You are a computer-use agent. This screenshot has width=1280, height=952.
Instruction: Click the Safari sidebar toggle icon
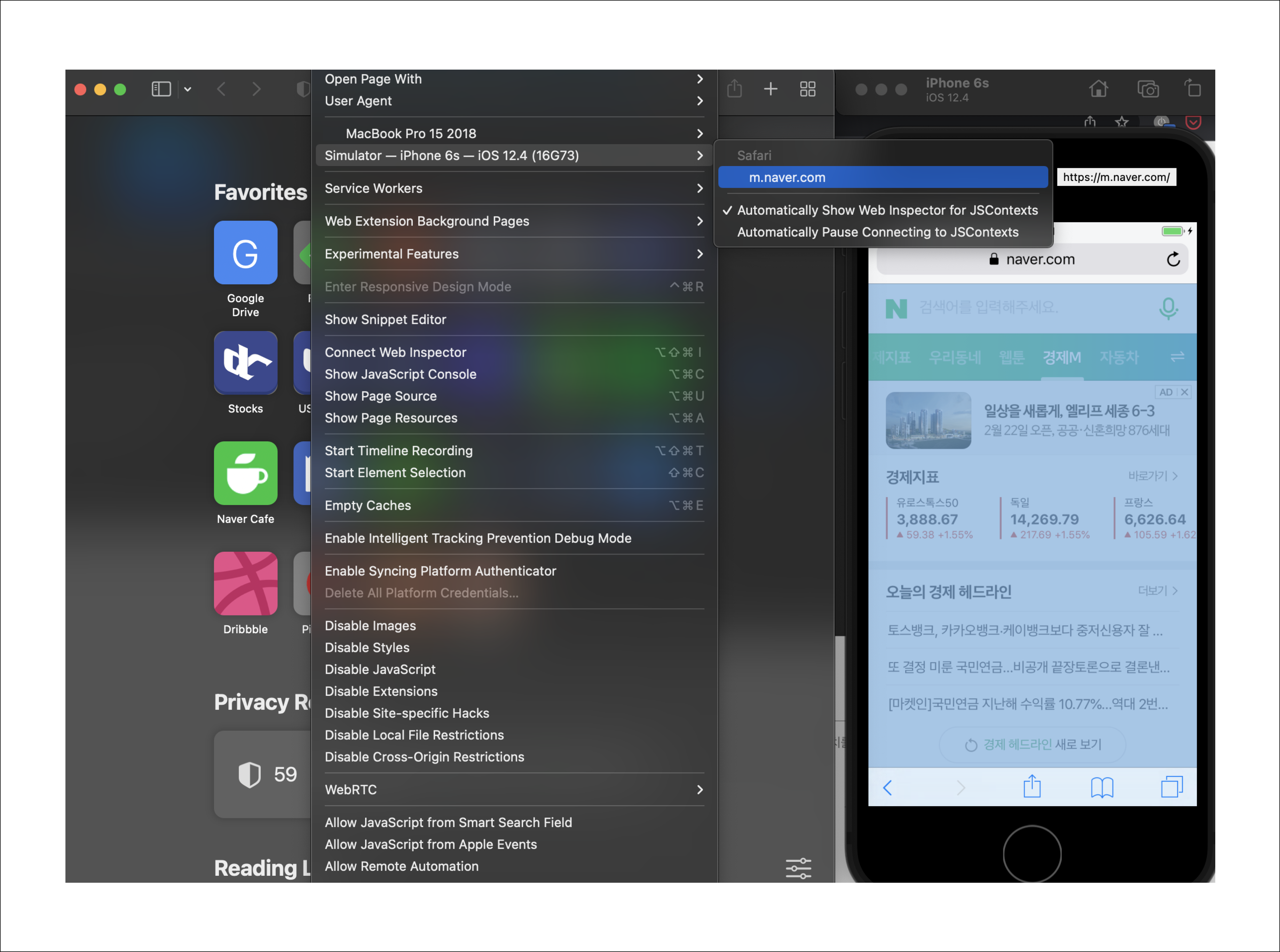[x=161, y=89]
